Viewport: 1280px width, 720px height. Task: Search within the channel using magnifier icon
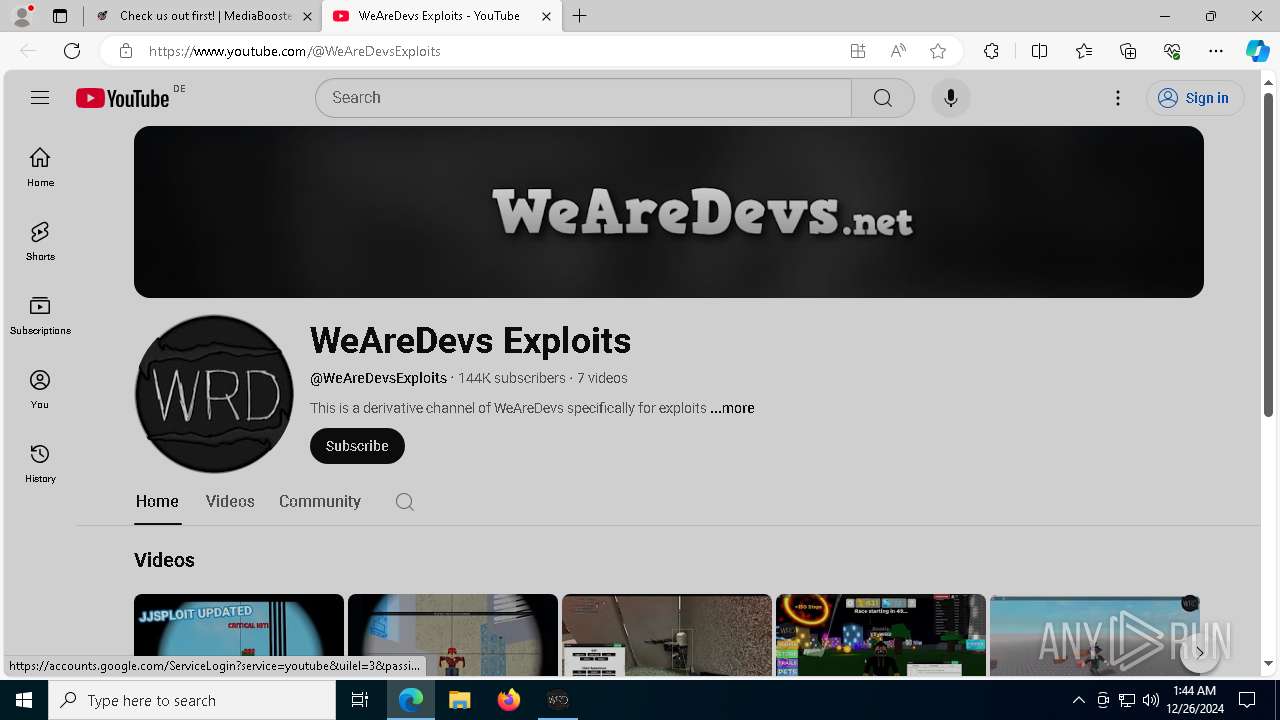(x=404, y=502)
